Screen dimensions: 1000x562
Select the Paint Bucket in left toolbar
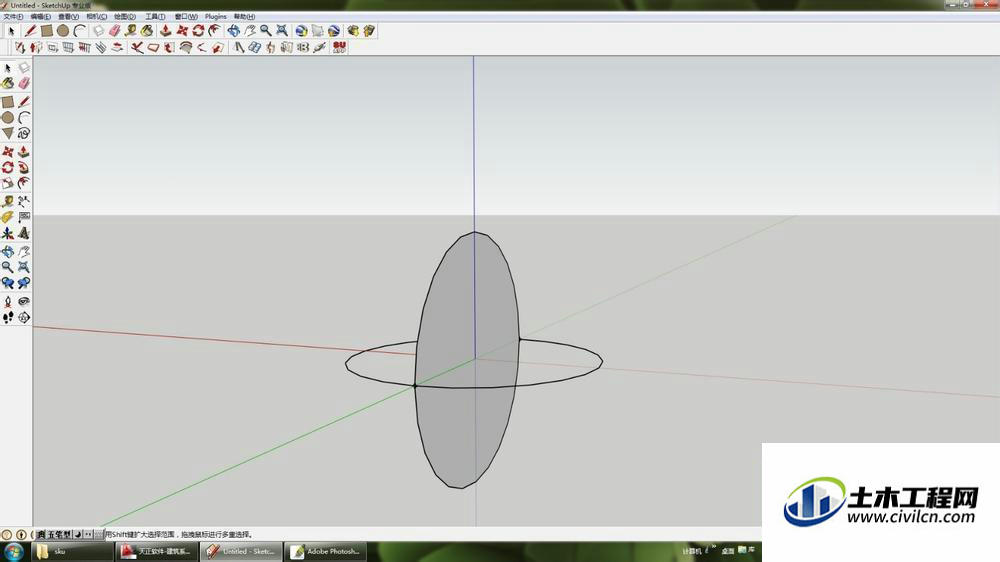point(8,84)
